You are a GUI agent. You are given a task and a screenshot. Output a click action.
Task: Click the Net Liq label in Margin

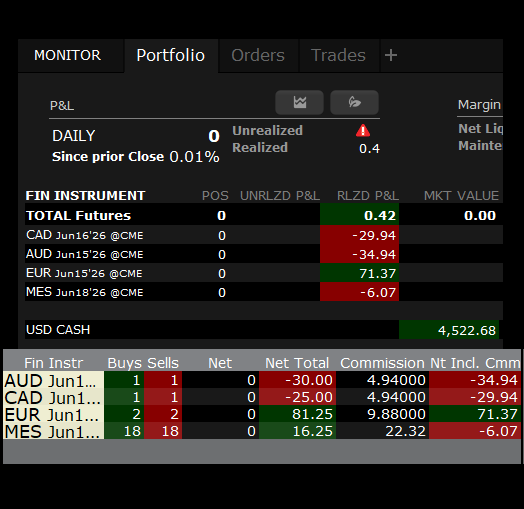(480, 129)
